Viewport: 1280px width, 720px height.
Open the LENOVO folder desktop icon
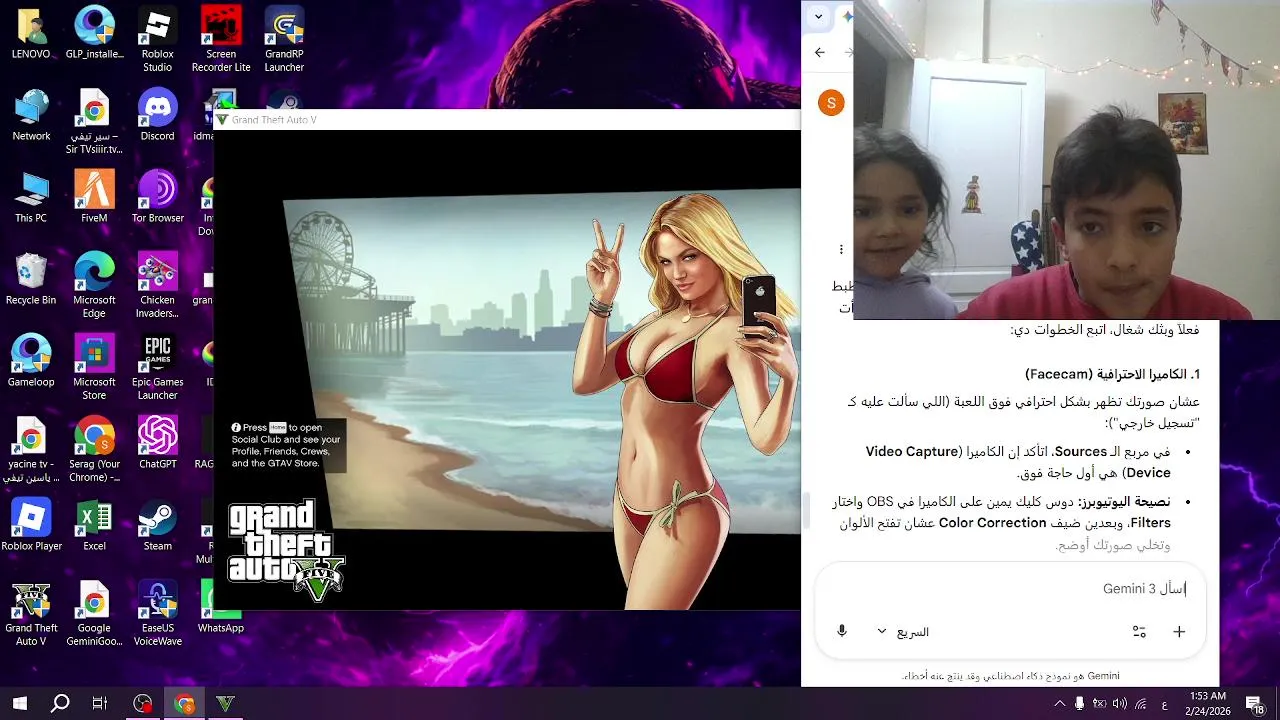(31, 35)
